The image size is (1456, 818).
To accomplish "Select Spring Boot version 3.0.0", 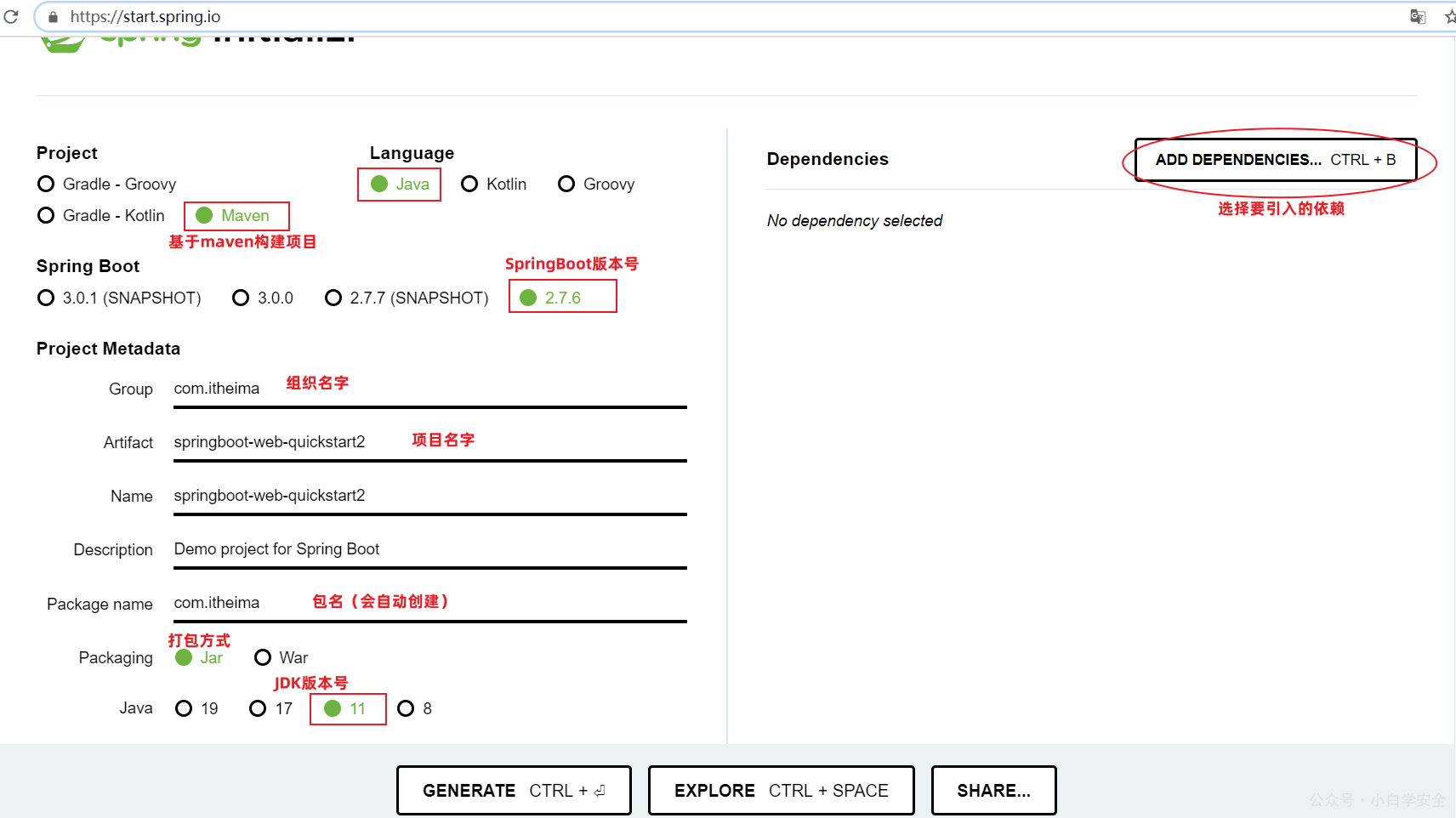I will tap(263, 298).
